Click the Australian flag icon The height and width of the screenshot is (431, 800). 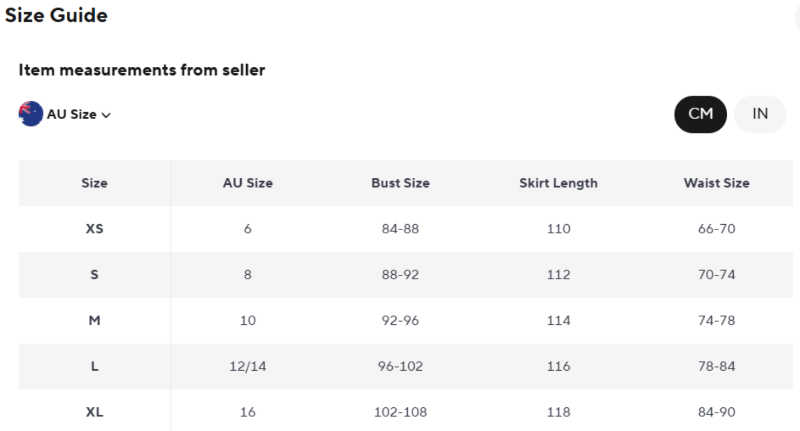click(30, 113)
